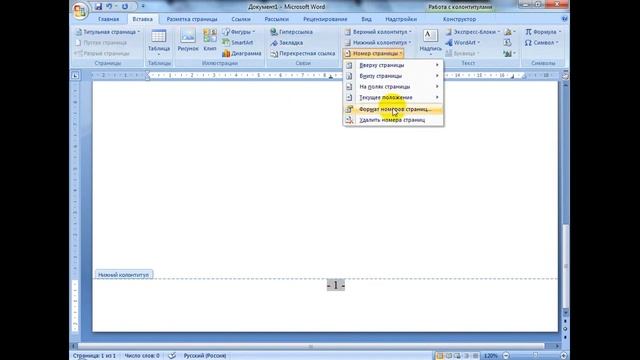The height and width of the screenshot is (360, 640).
Task: Insert Клип clip art
Action: (x=210, y=41)
